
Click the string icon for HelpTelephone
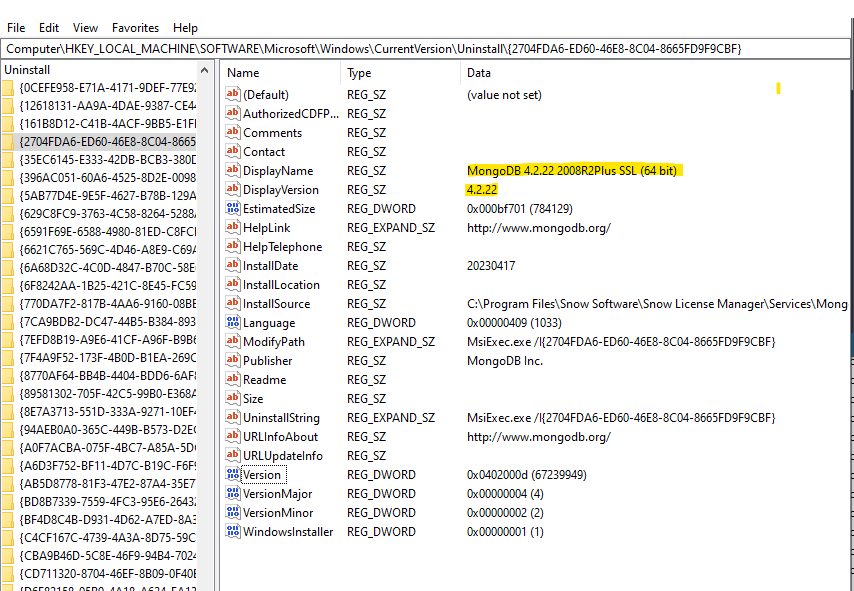[233, 246]
